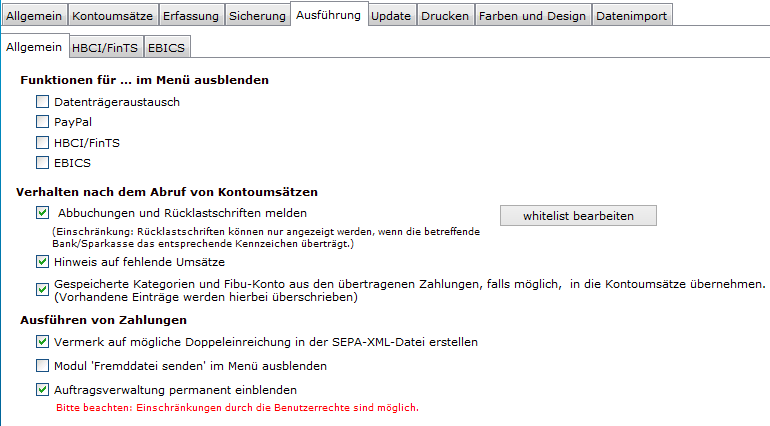Uncheck Abbuchungen und Rücklastschriften melden
Viewport: 770px width, 426px height.
point(42,213)
